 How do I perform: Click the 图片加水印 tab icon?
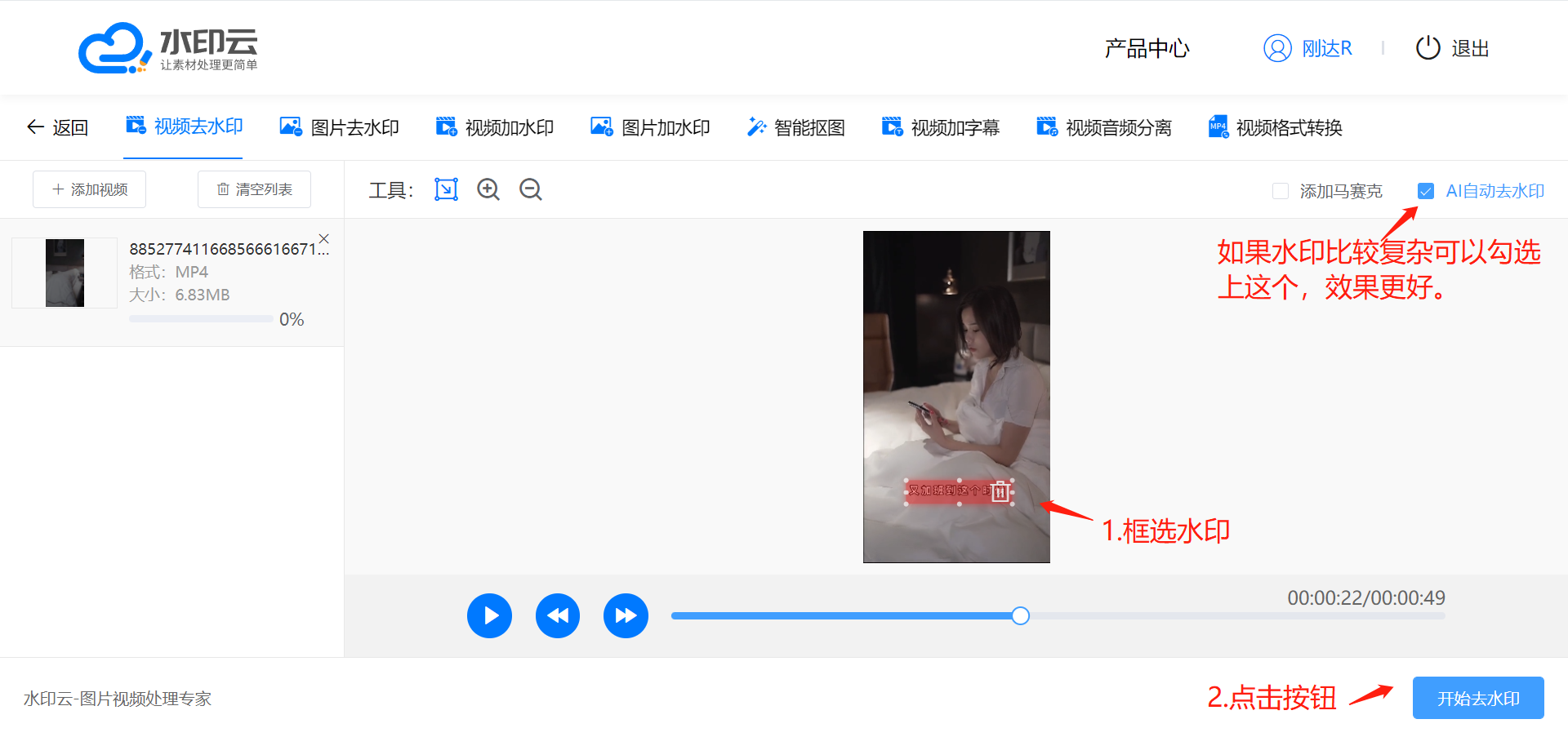(x=602, y=127)
